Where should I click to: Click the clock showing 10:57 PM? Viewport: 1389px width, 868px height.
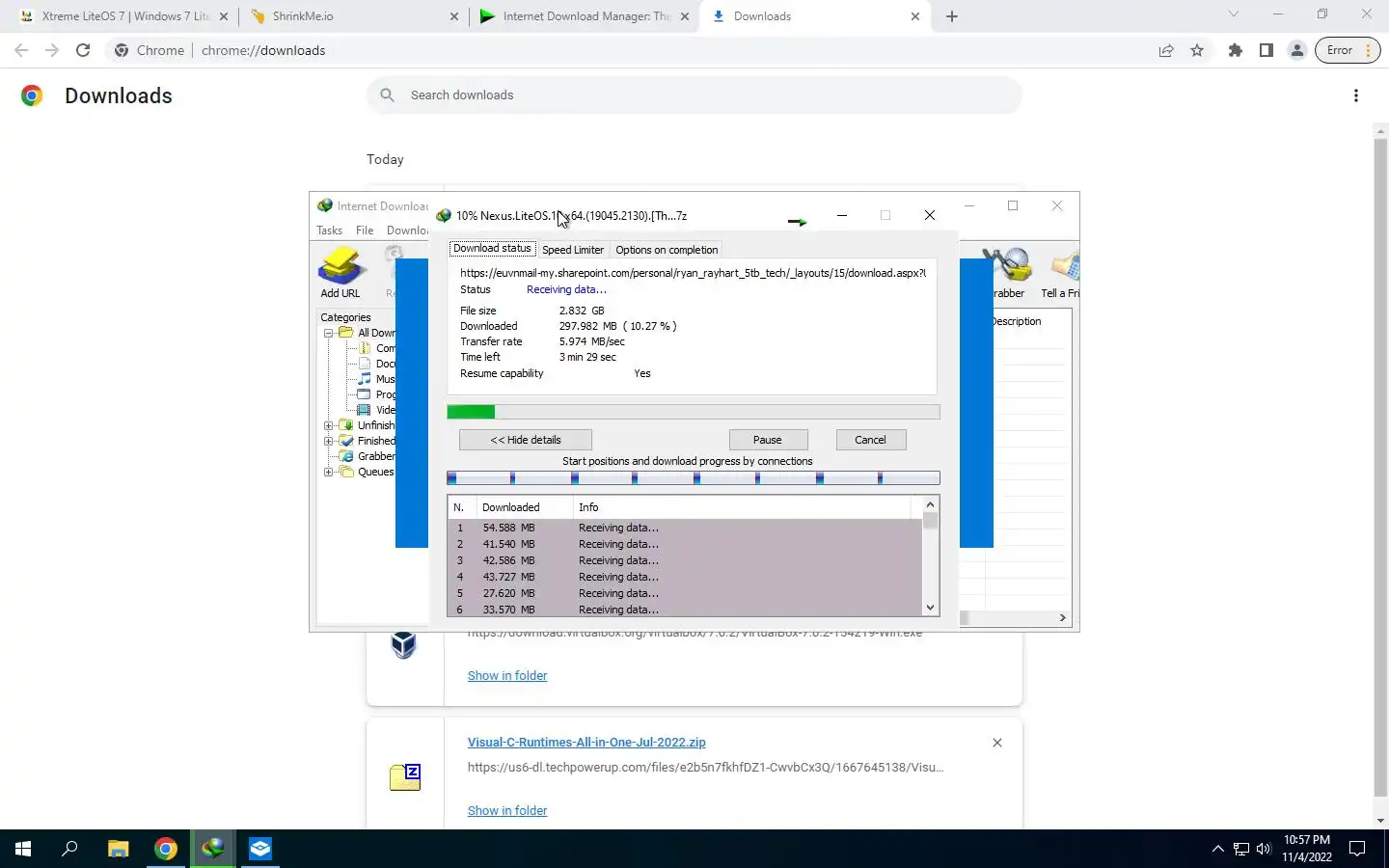tap(1307, 840)
